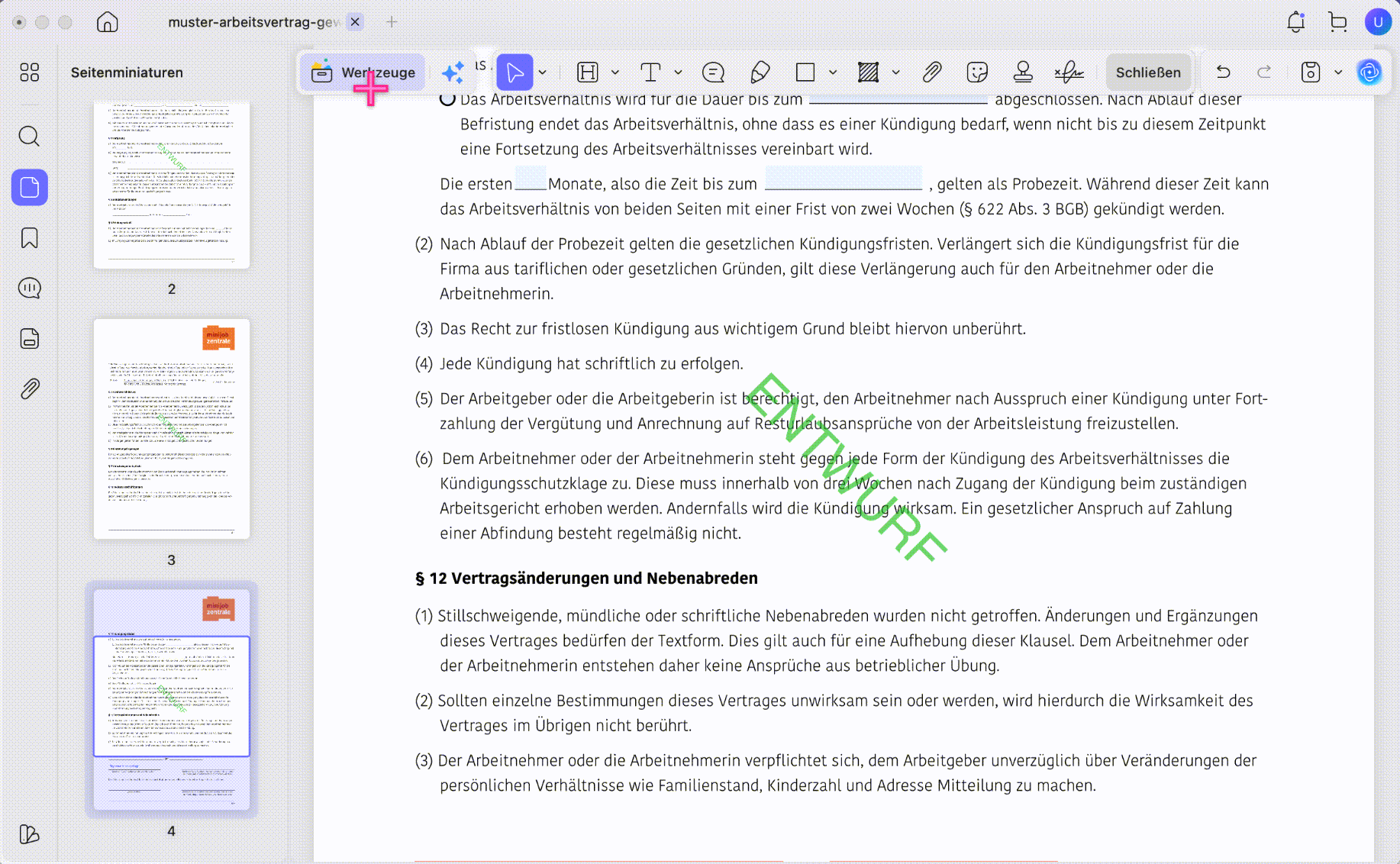Expand the highlight tool dropdown arrow
The height and width of the screenshot is (864, 1400).
point(615,73)
